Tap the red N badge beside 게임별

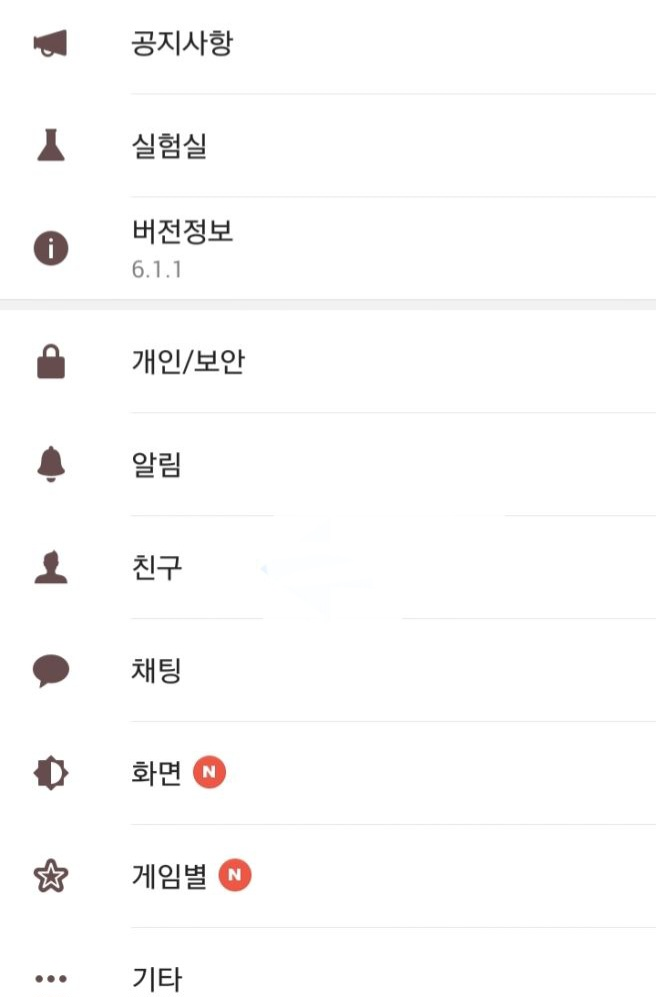235,876
